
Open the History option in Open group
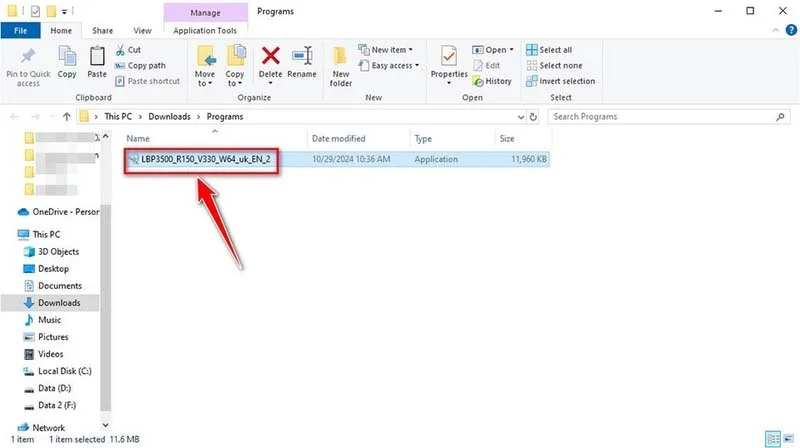coord(492,81)
